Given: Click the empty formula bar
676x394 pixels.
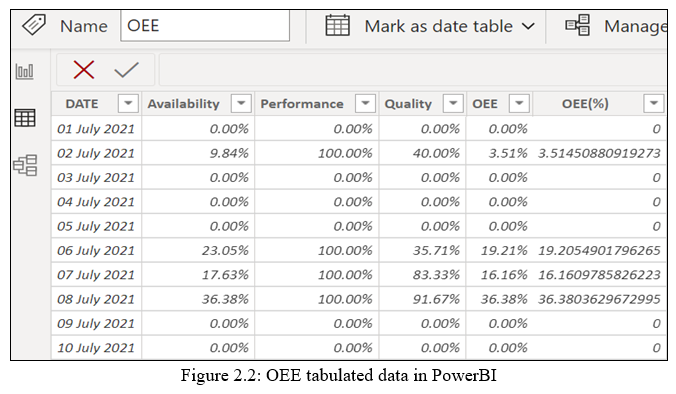Looking at the screenshot, I should coord(413,70).
